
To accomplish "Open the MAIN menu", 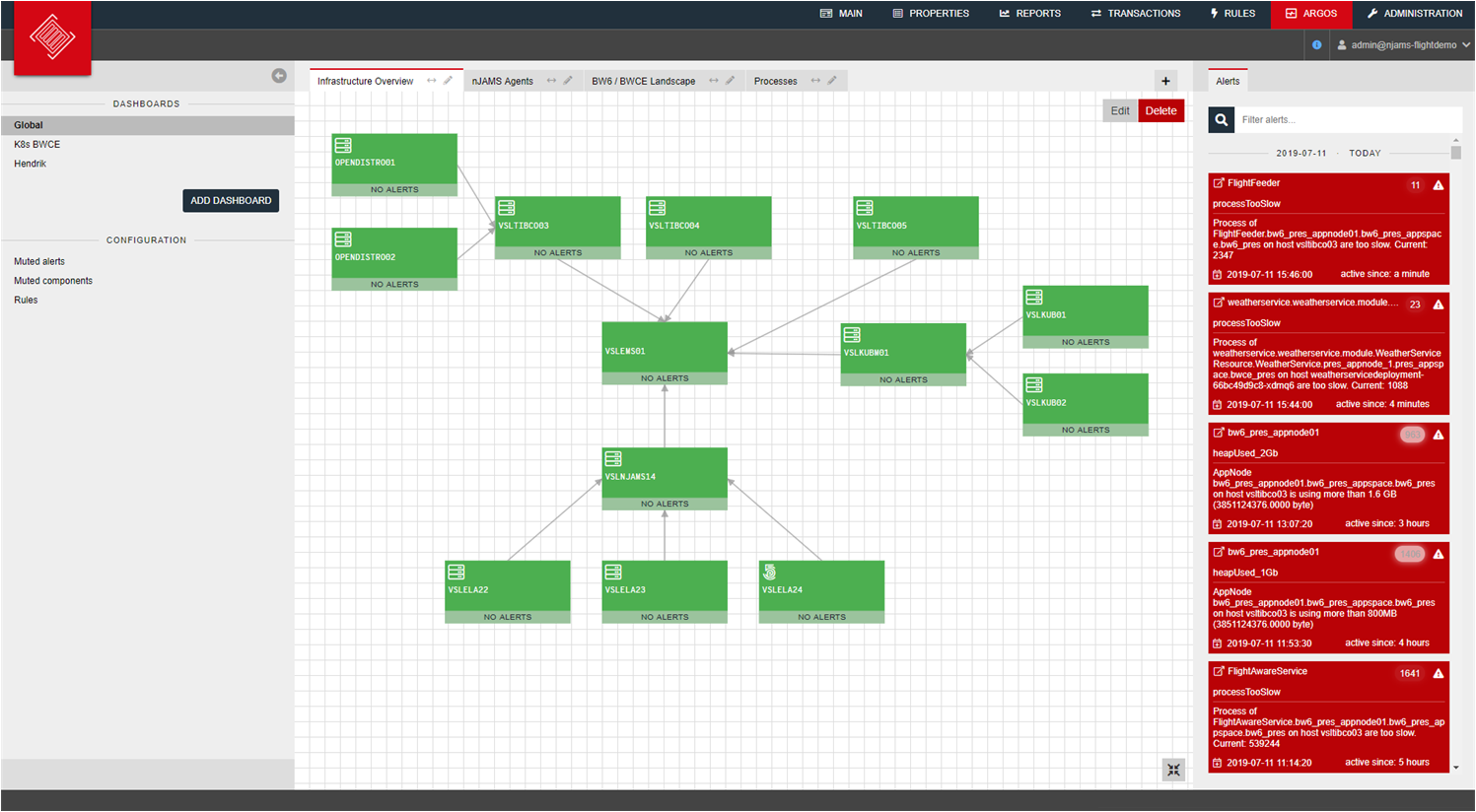I will tap(841, 14).
